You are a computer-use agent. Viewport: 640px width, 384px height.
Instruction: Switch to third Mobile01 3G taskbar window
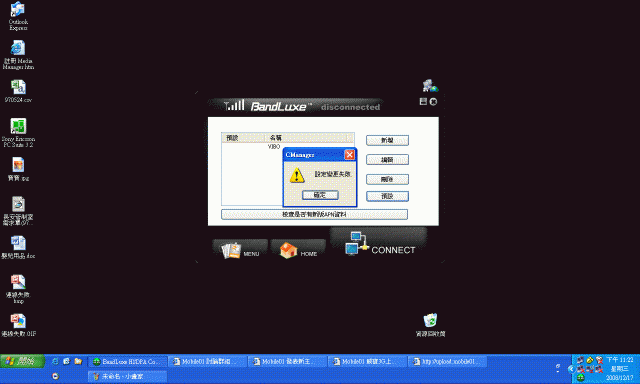[368, 362]
